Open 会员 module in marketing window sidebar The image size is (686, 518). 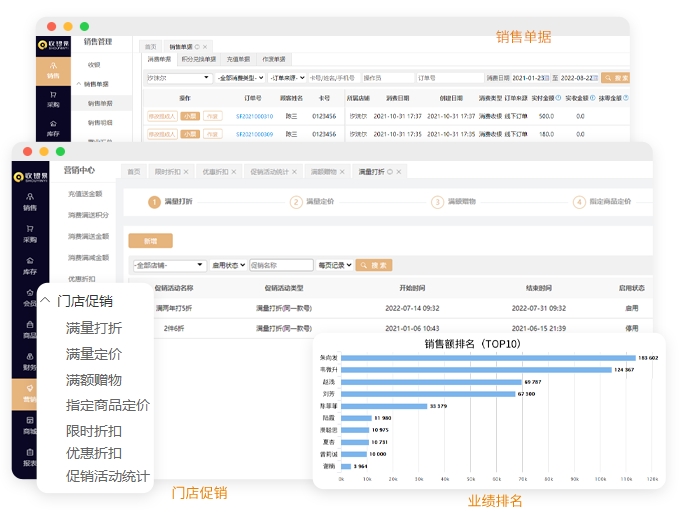(30, 298)
